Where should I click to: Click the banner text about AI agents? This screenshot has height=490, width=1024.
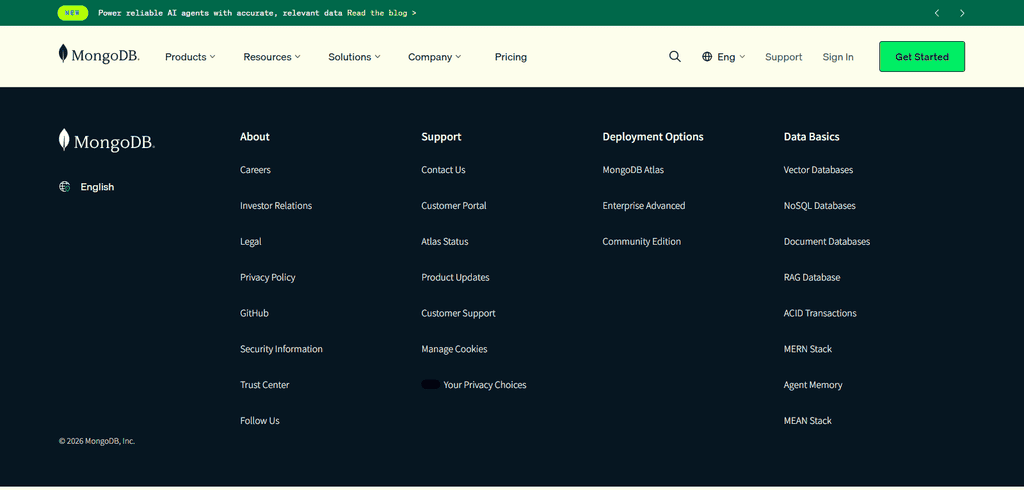click(x=220, y=12)
